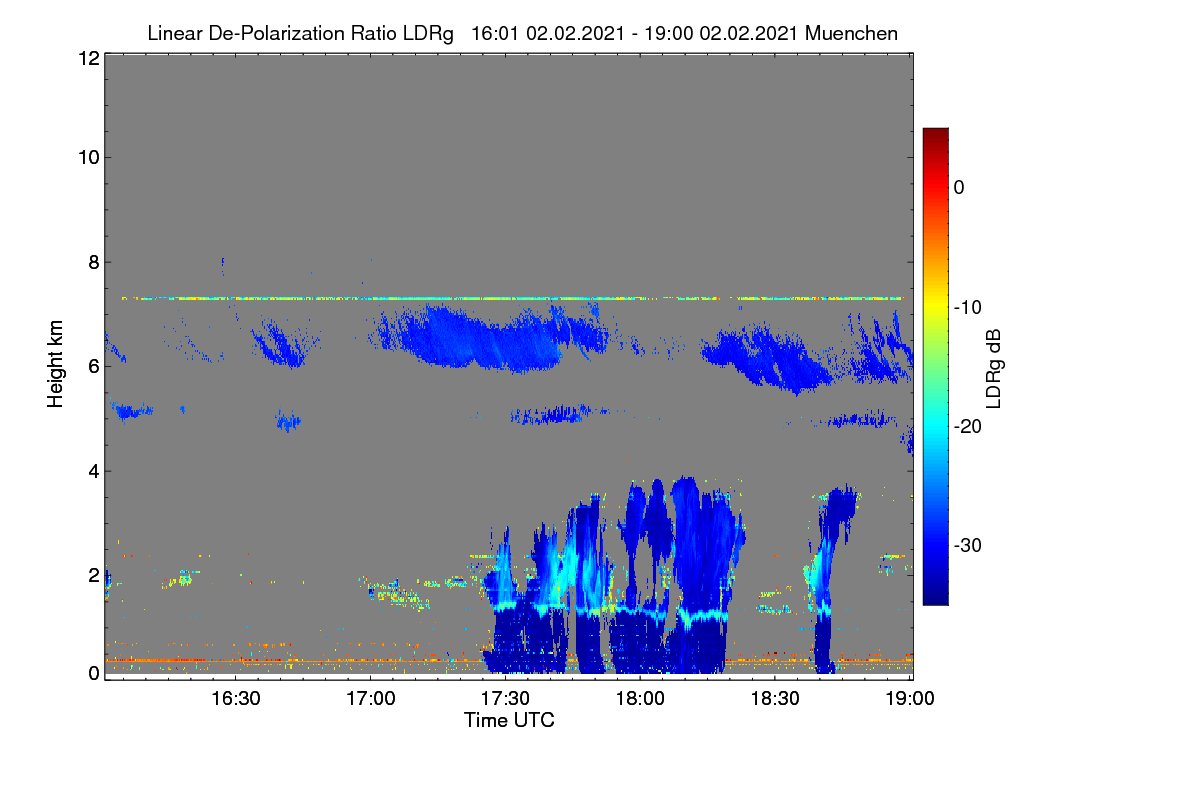Click the plot title text
This screenshot has height=800, width=1200.
(x=522, y=33)
